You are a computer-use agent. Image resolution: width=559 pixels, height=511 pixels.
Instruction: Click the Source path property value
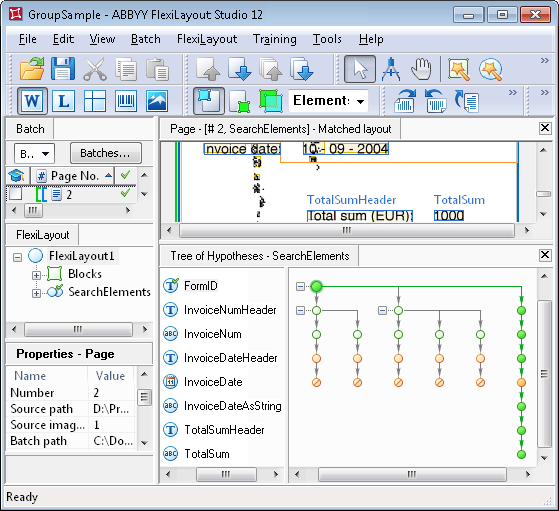click(x=111, y=409)
